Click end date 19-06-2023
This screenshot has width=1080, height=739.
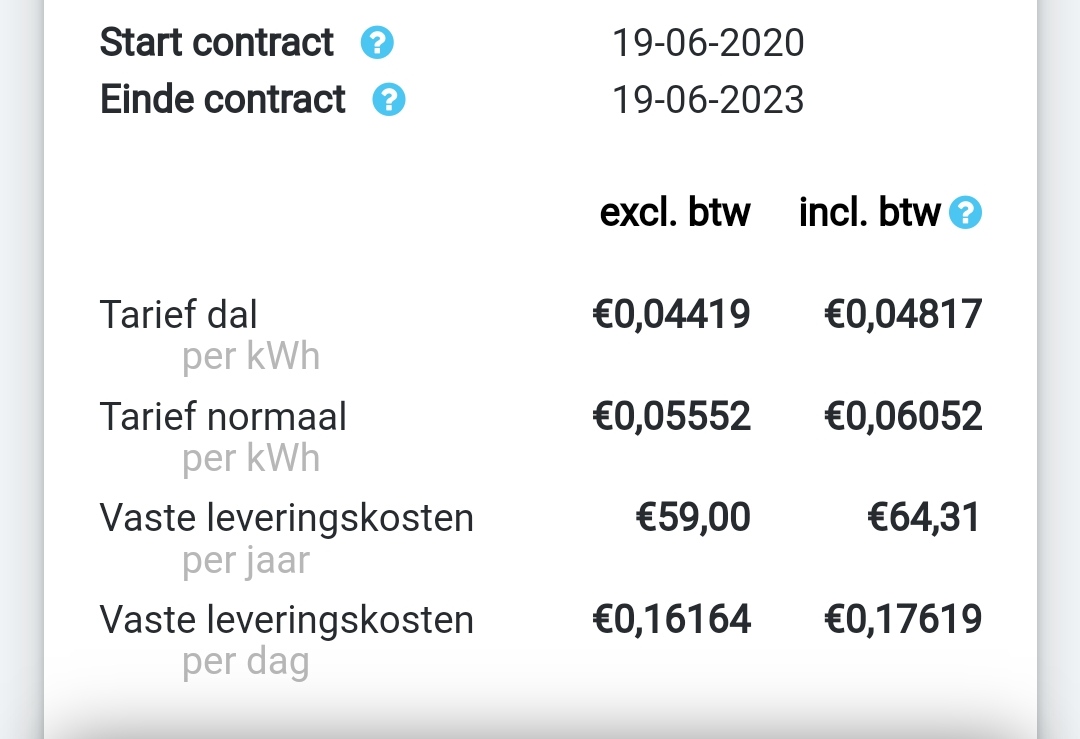[708, 100]
